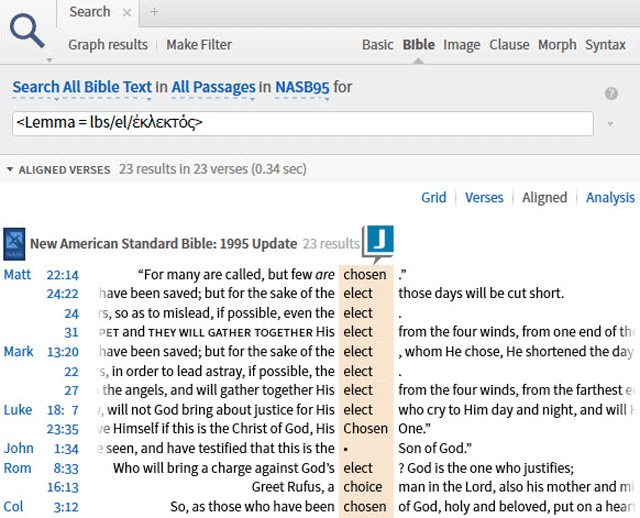
Task: Open verse reference 13:20
Action: point(62,352)
